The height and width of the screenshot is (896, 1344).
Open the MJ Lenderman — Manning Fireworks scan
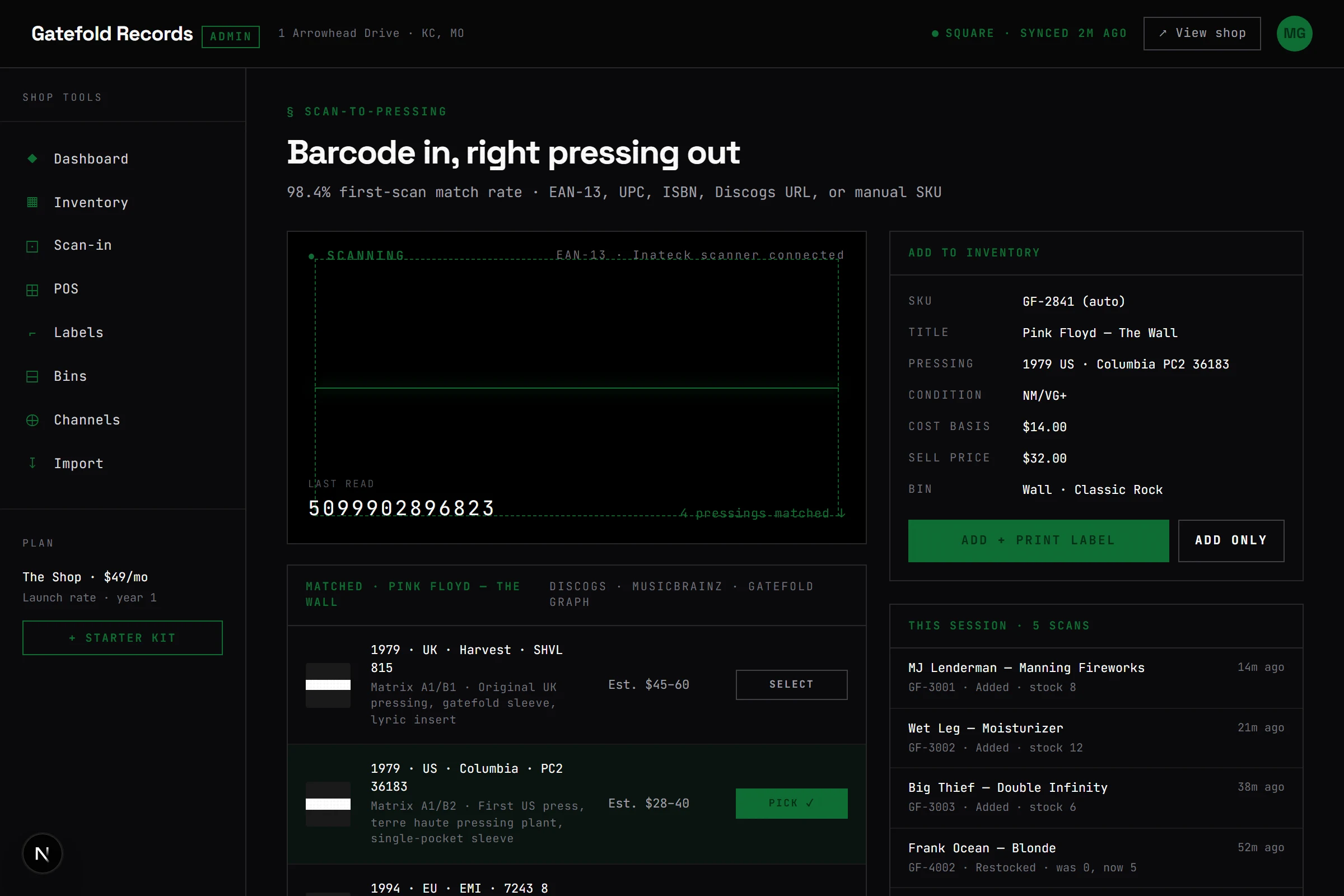(1096, 678)
